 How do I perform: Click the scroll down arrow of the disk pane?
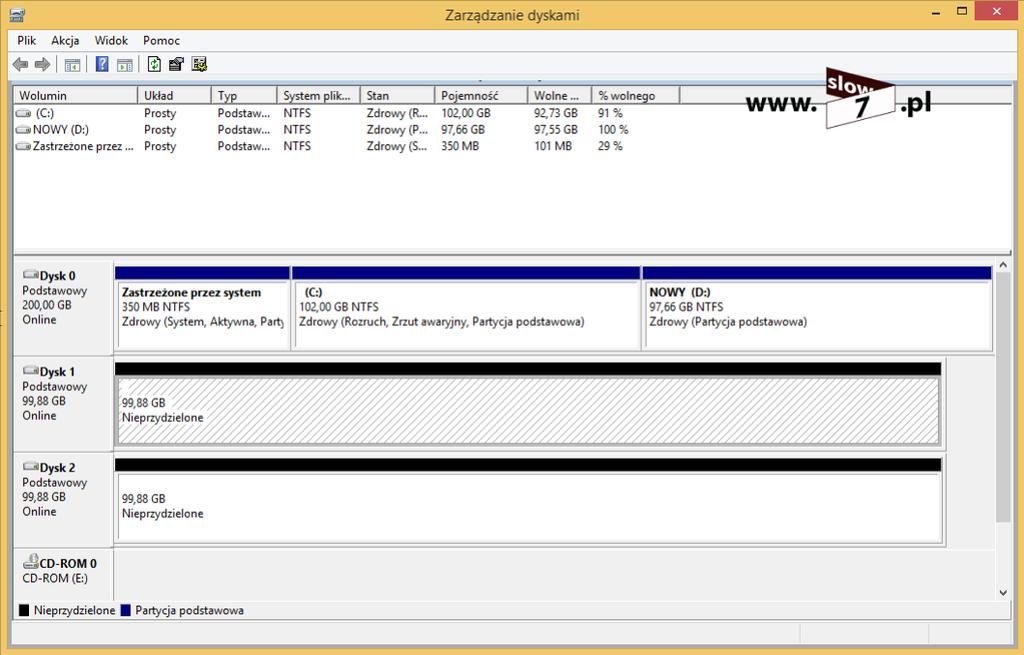[x=1003, y=593]
